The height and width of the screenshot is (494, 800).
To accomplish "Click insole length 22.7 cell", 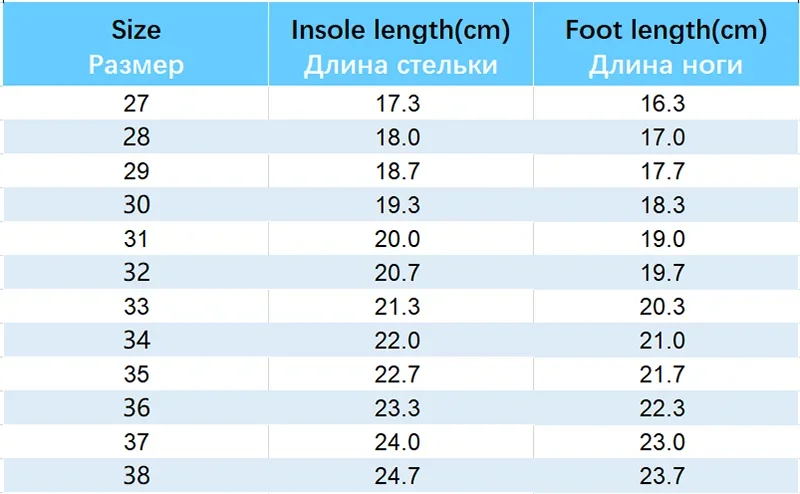I will pyautogui.click(x=401, y=374).
